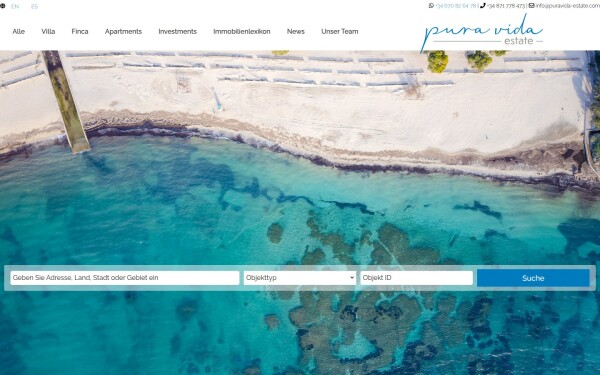Image resolution: width=600 pixels, height=375 pixels.
Task: Open the Apartments menu item
Action: point(123,31)
